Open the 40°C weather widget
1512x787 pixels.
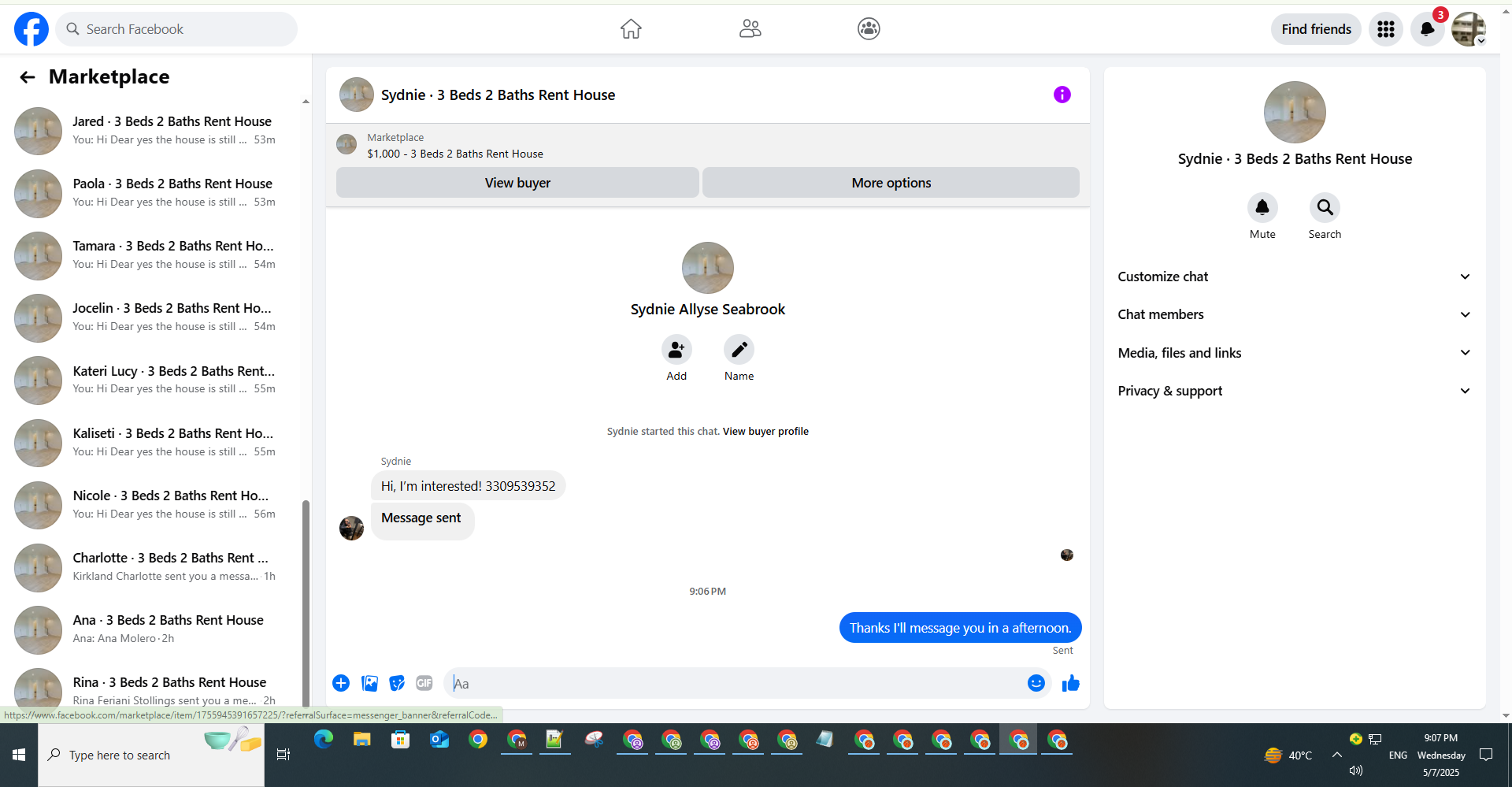point(1288,755)
